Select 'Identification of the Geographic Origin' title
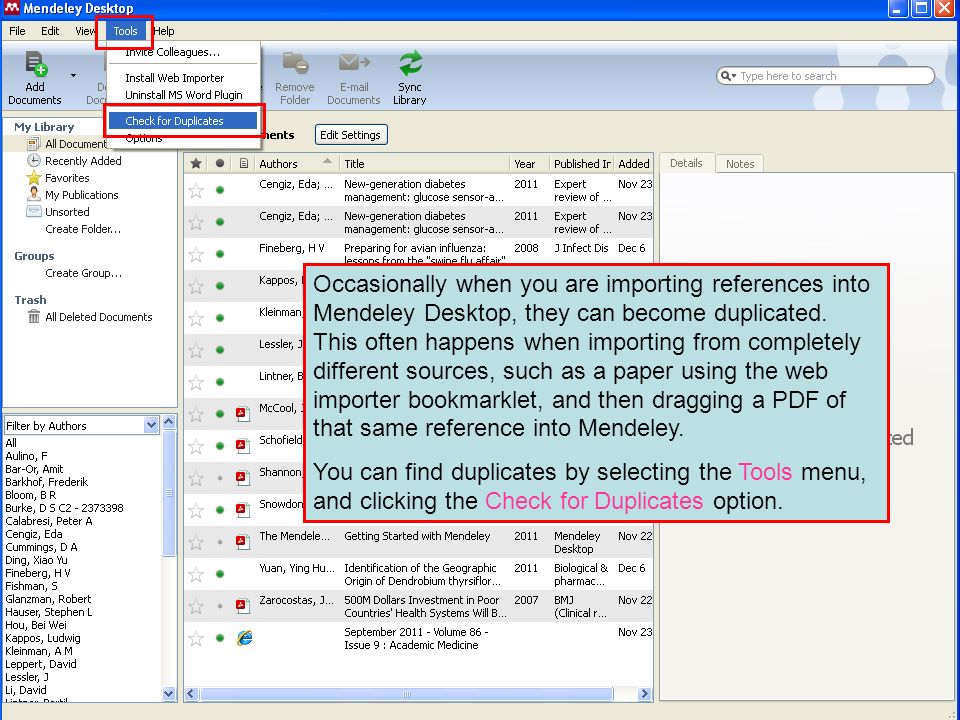 click(x=422, y=574)
